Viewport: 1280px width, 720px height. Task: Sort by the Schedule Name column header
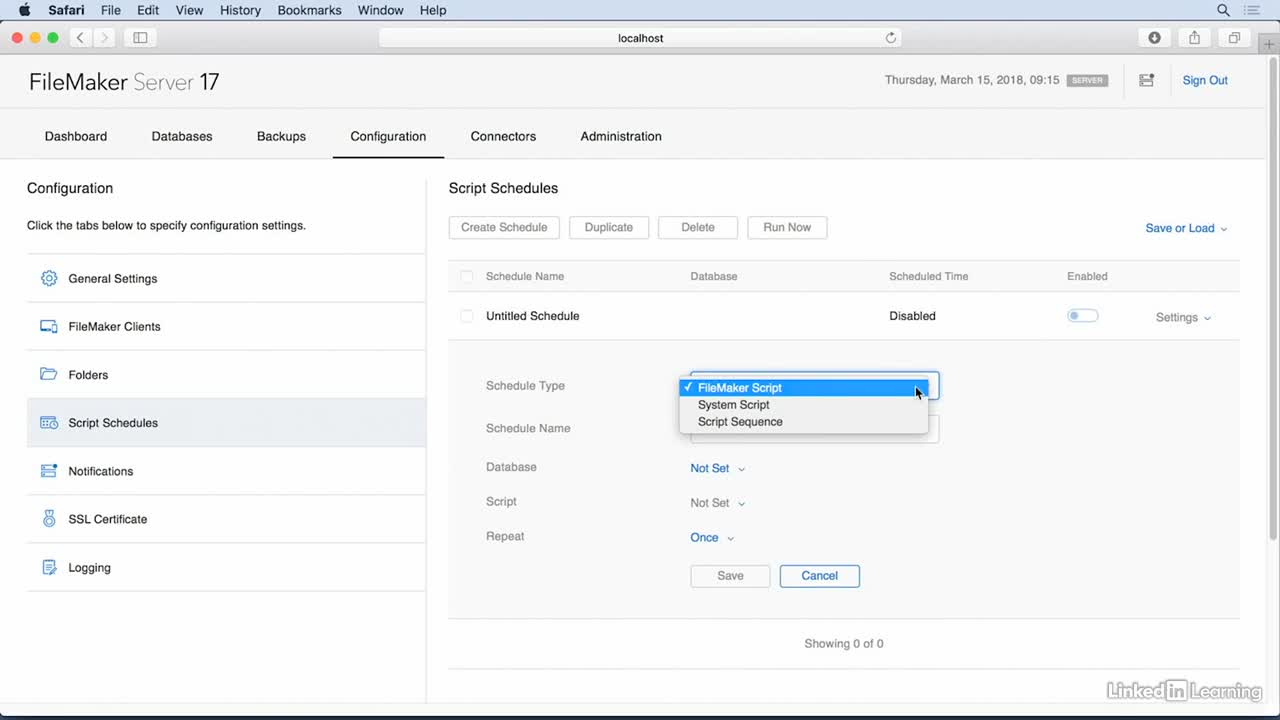[525, 276]
